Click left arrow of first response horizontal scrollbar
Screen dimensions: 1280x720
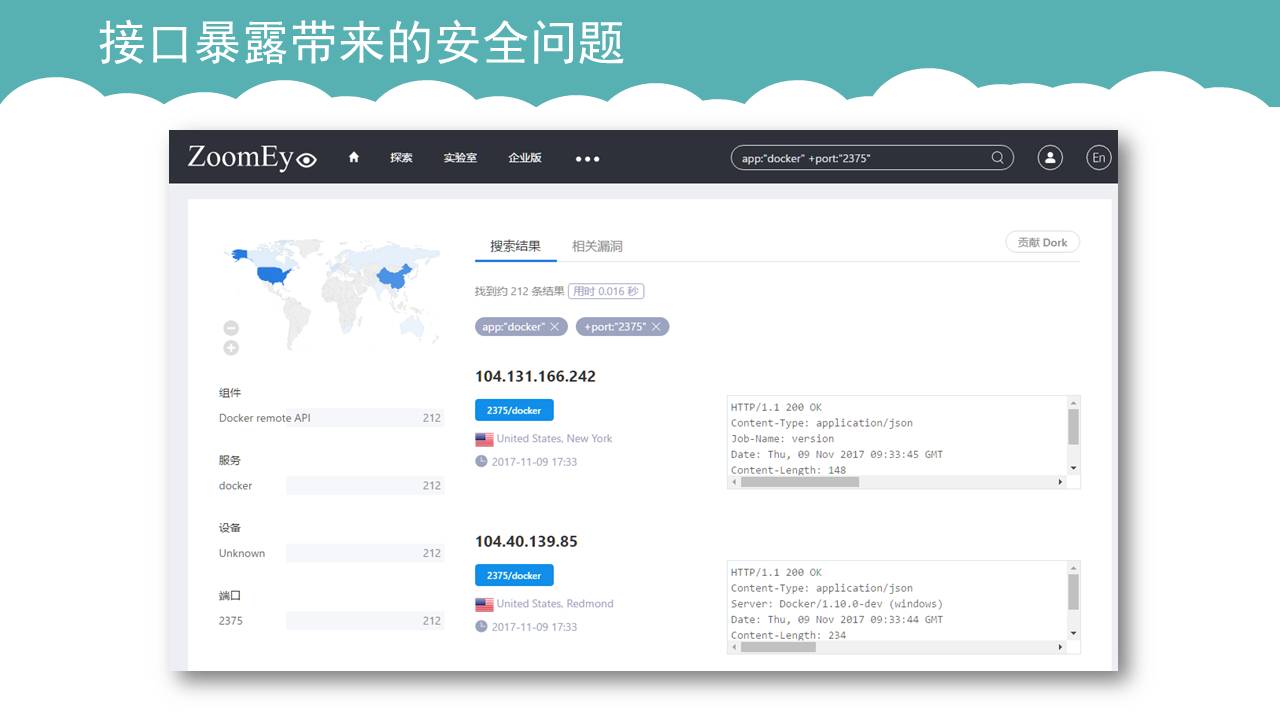(734, 482)
